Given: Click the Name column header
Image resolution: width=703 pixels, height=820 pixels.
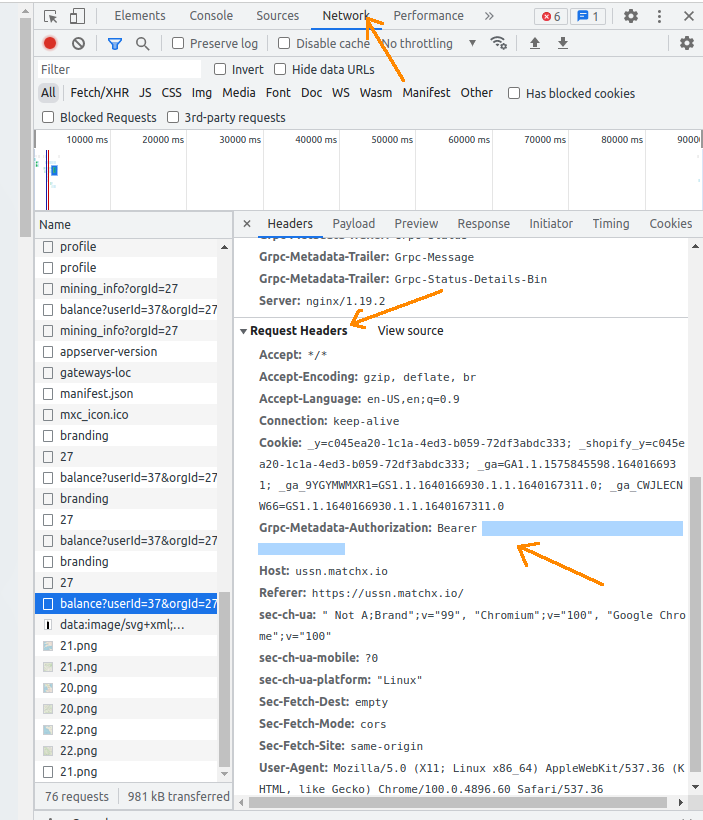Looking at the screenshot, I should 133,224.
